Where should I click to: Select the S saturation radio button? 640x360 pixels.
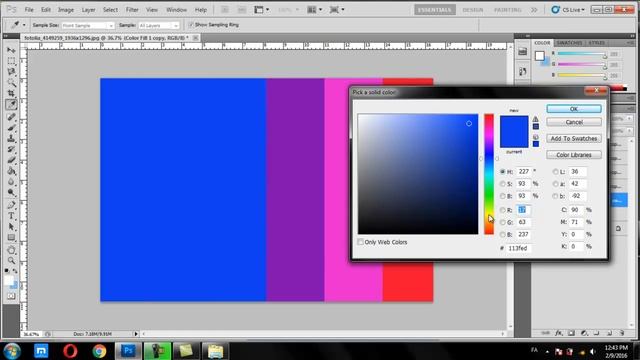click(502, 184)
